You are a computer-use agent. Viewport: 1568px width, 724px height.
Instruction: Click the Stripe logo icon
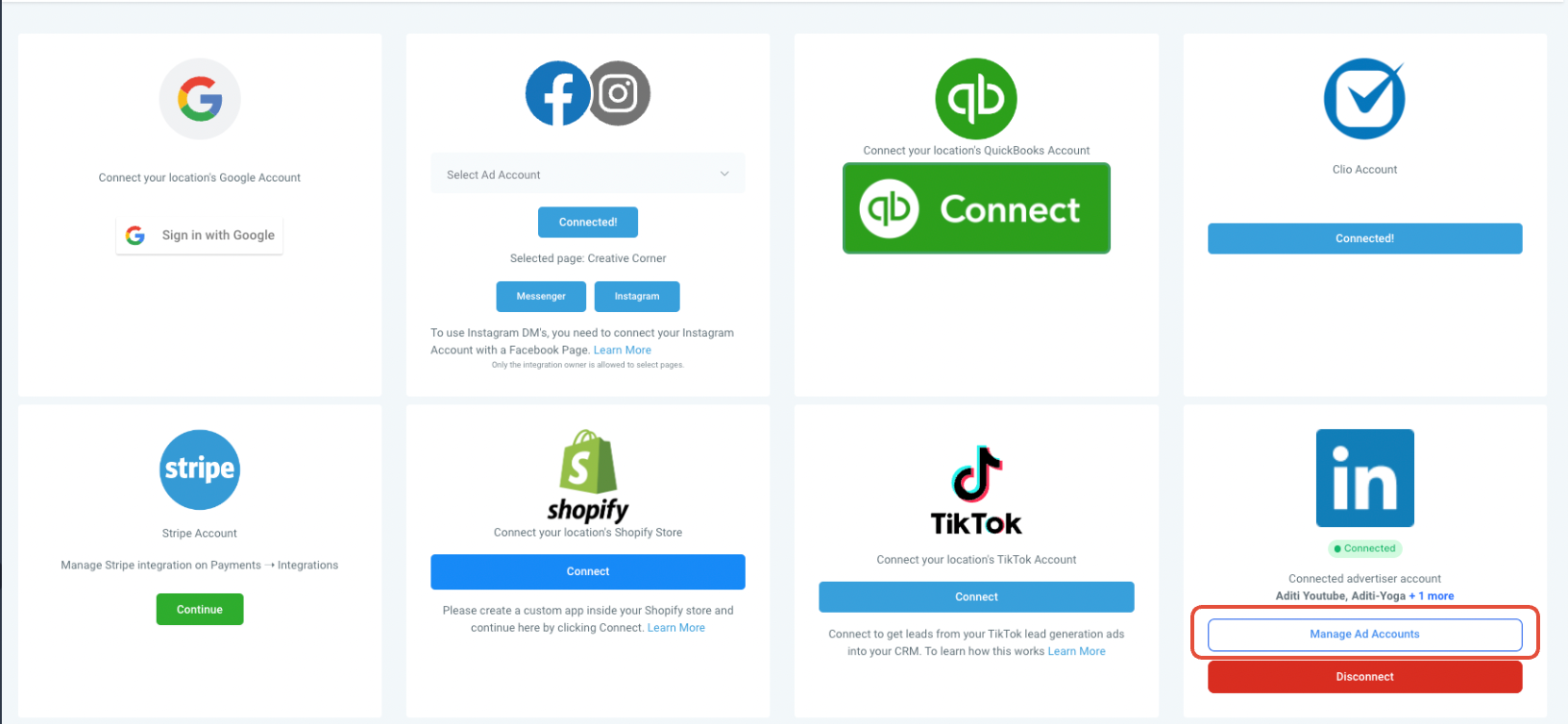[x=200, y=470]
